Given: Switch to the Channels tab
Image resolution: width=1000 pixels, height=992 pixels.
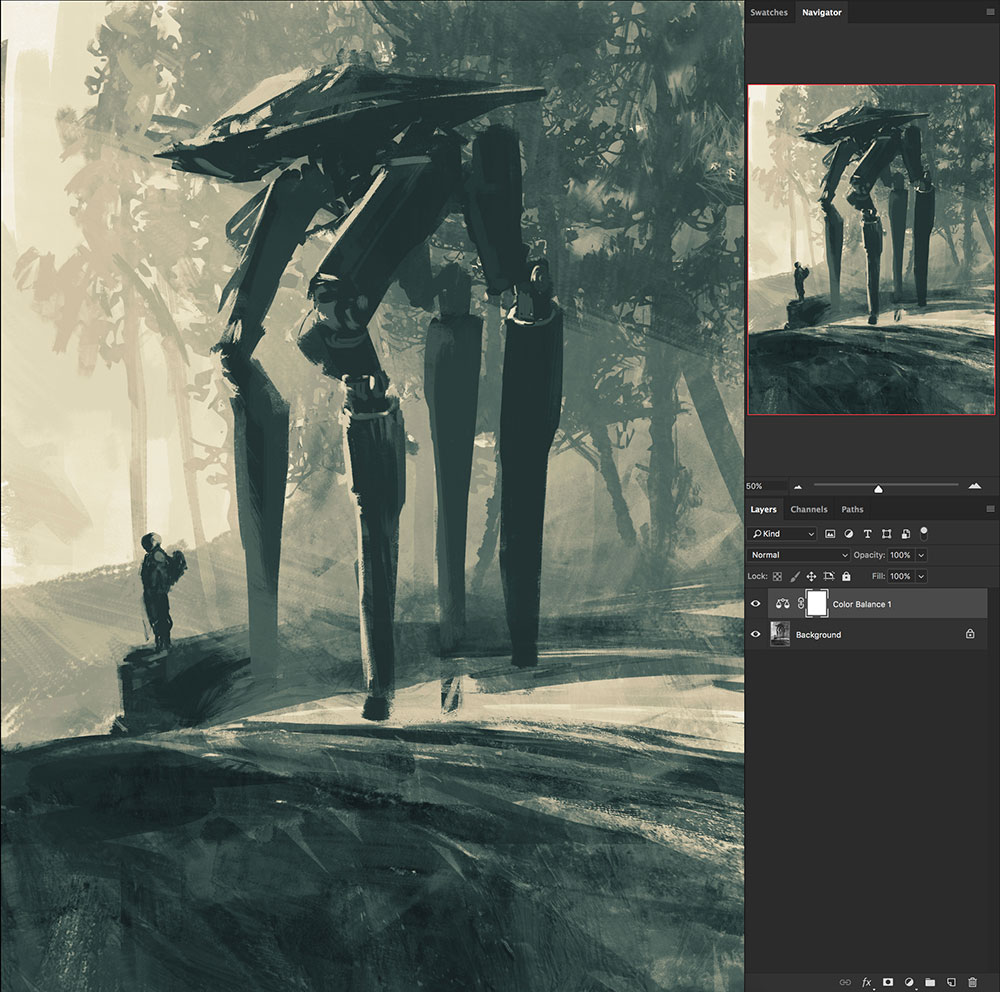Looking at the screenshot, I should 809,509.
